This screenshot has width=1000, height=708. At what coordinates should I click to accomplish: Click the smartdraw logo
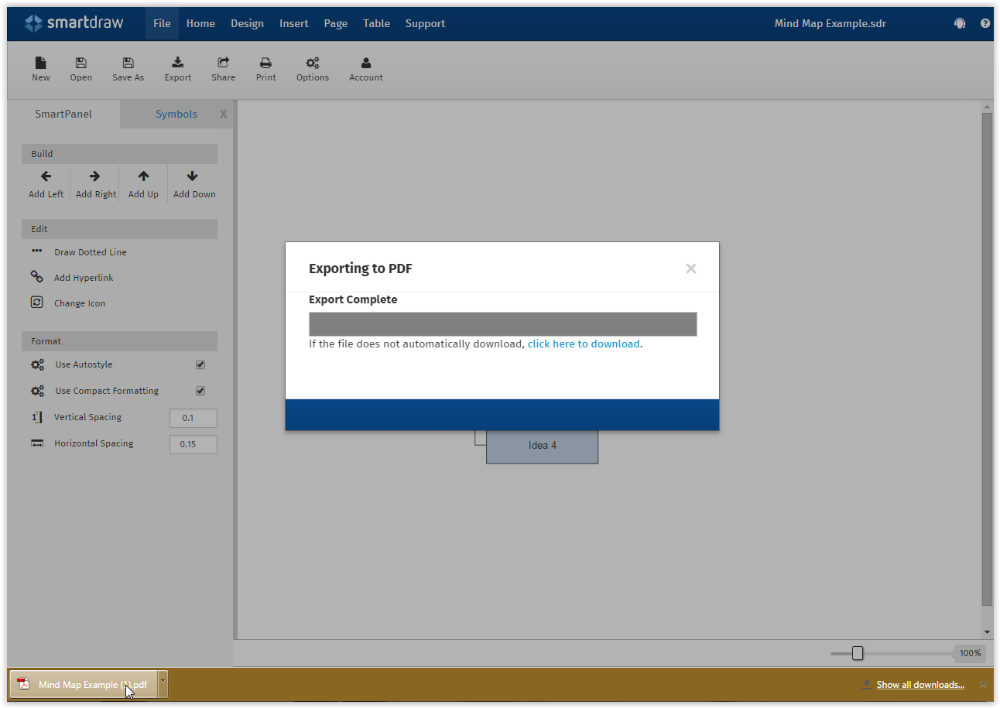point(74,23)
